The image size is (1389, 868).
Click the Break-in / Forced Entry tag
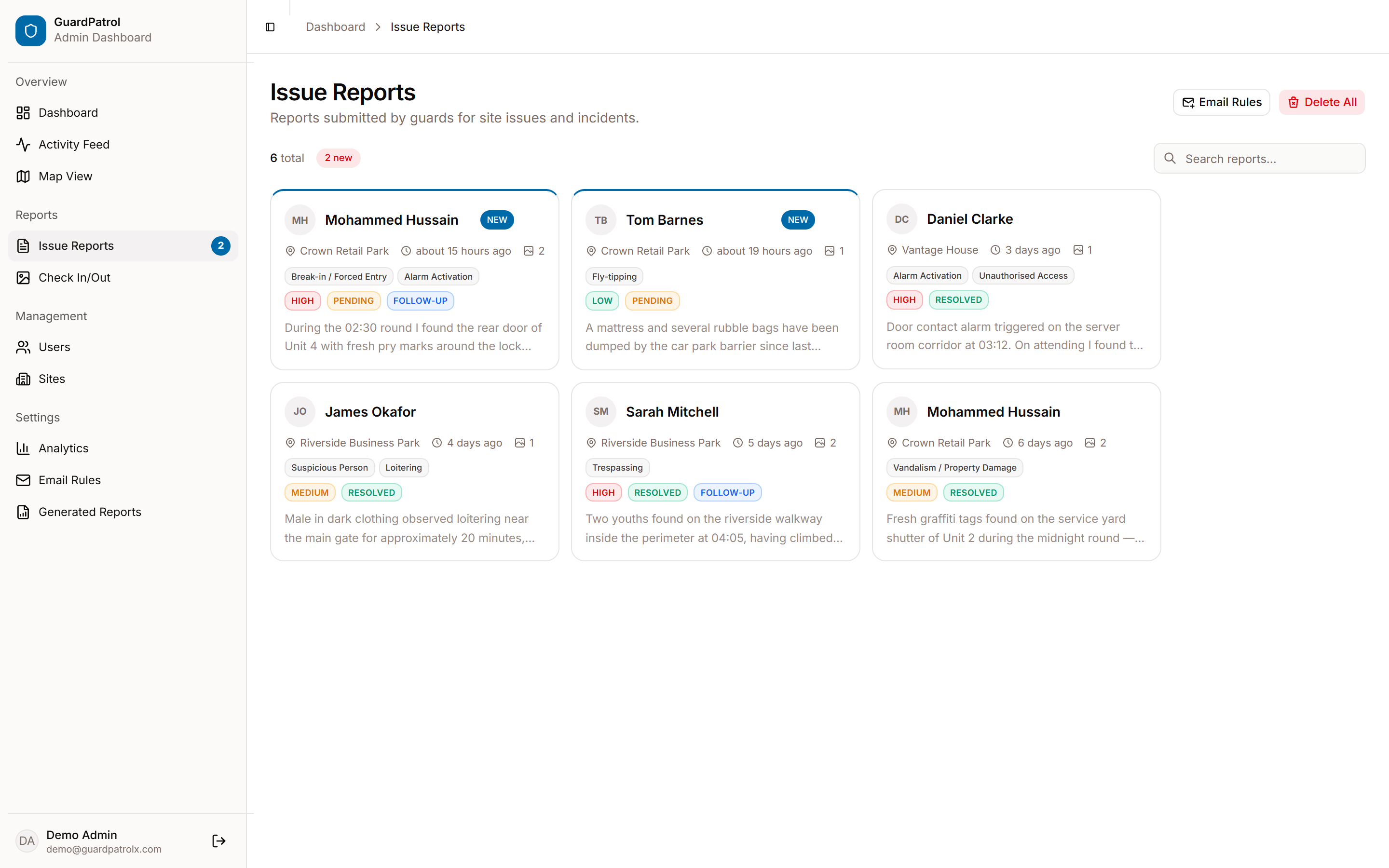(x=339, y=277)
